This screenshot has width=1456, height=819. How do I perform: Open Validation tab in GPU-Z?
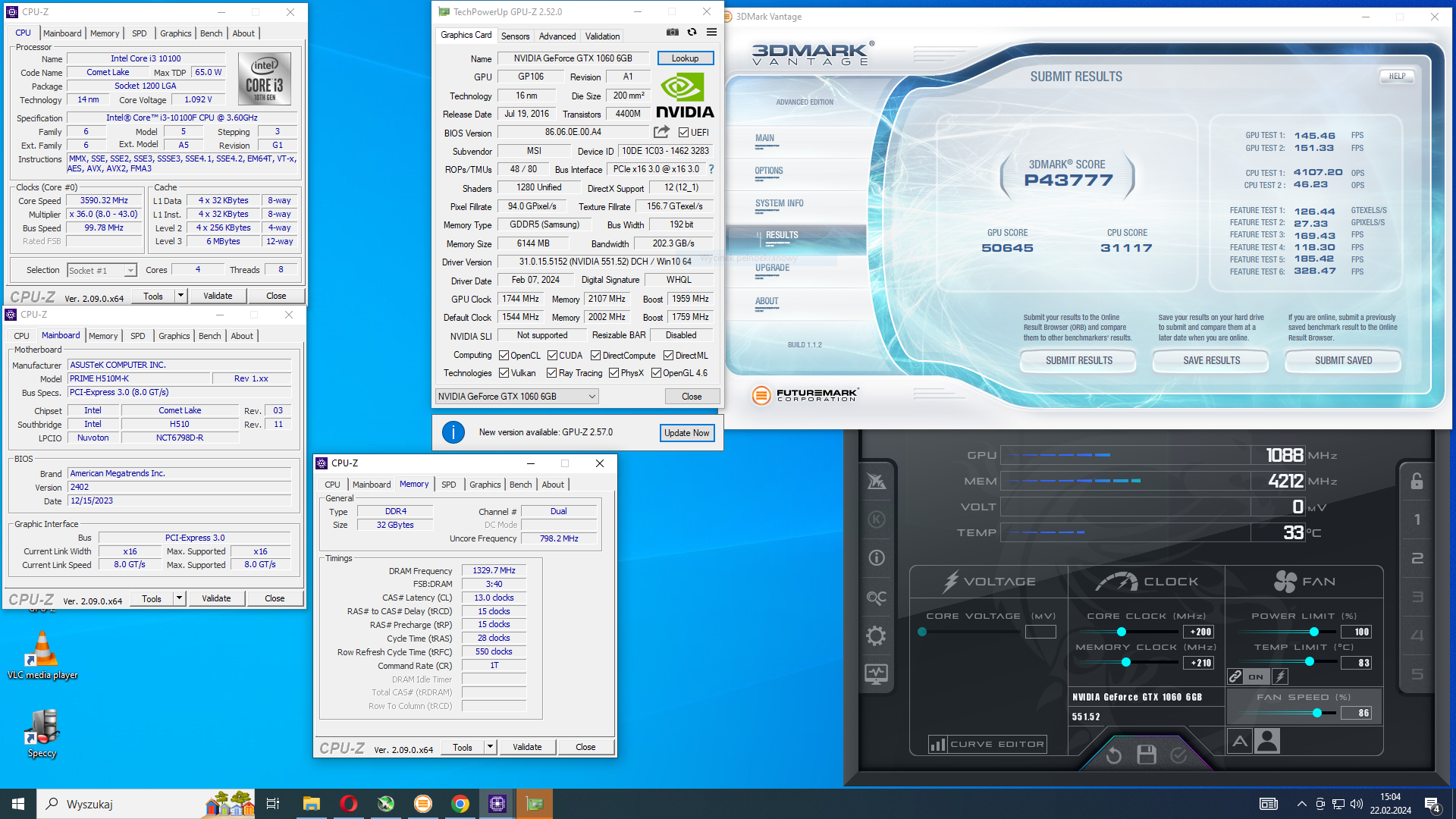click(602, 36)
